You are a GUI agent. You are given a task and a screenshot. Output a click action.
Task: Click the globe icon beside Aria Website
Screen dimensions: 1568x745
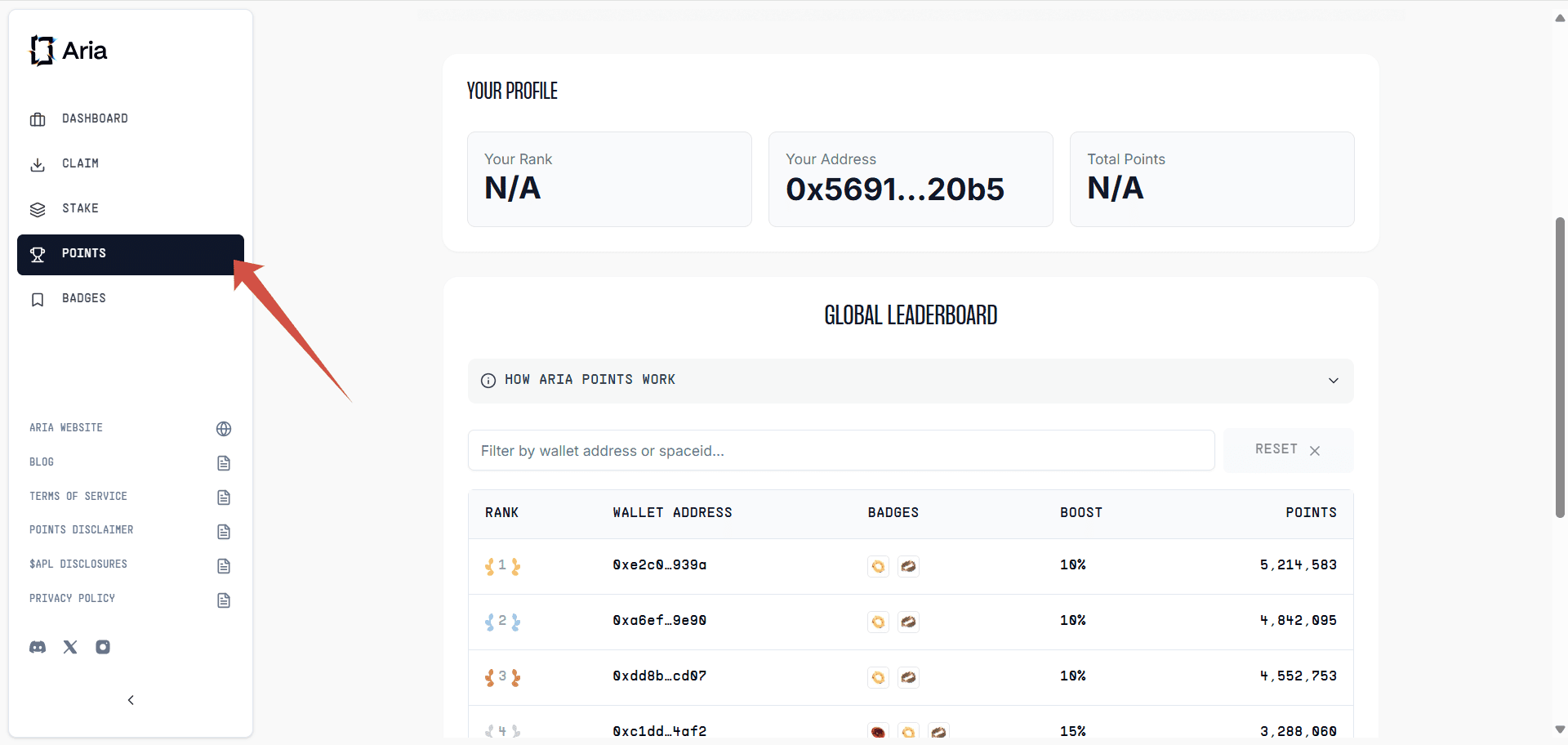click(x=224, y=429)
